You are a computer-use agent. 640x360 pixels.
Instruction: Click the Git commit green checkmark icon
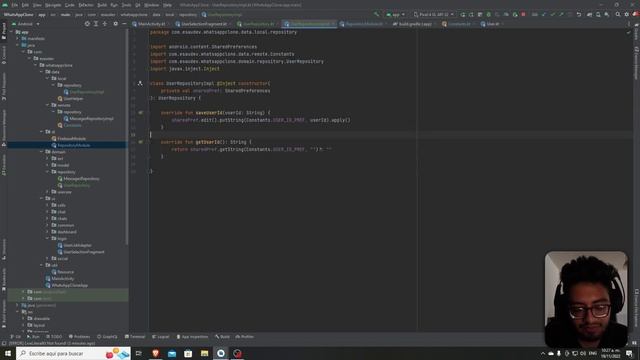click(x=552, y=14)
